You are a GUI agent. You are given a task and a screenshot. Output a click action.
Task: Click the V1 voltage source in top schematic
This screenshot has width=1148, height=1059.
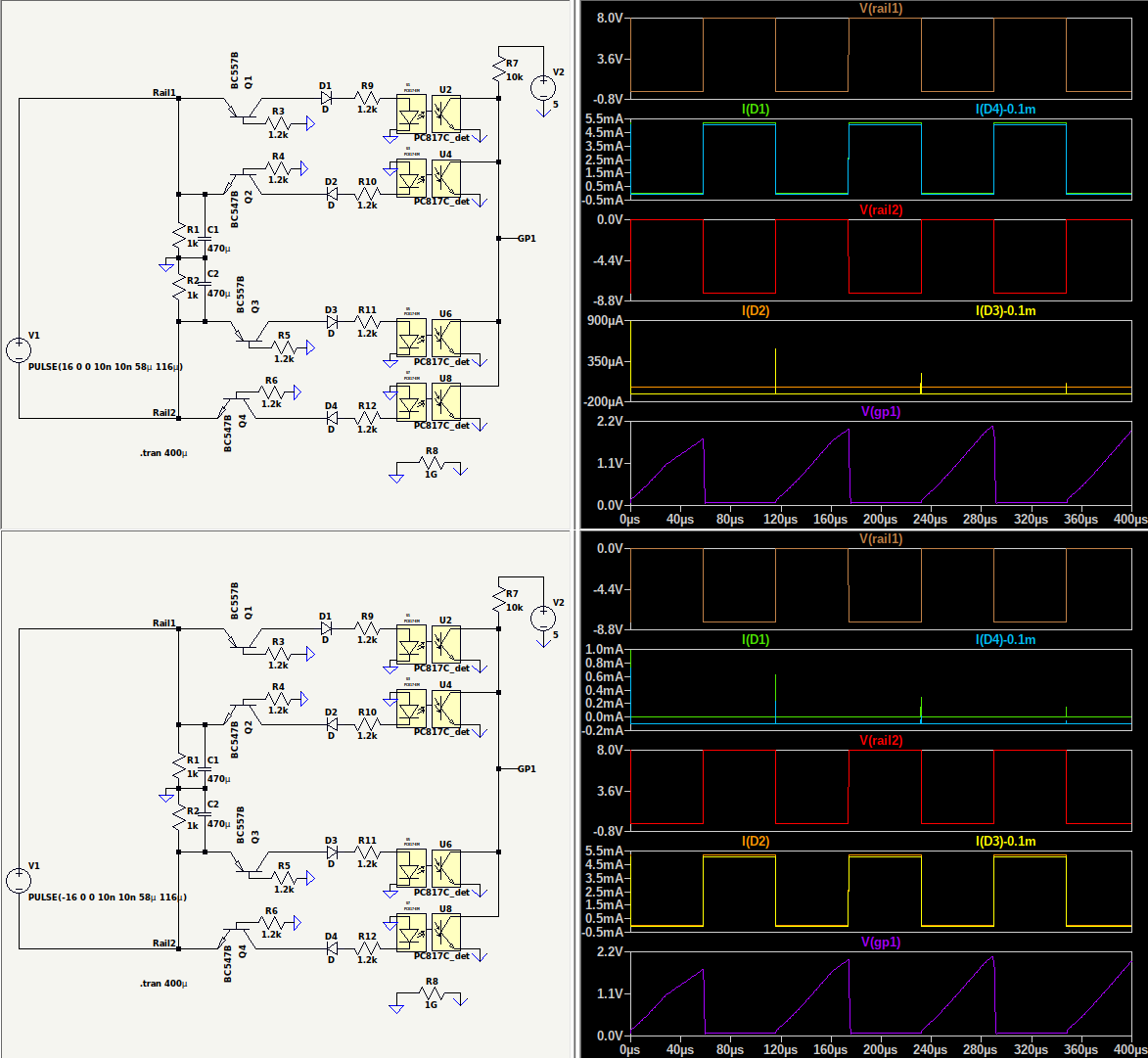18,349
